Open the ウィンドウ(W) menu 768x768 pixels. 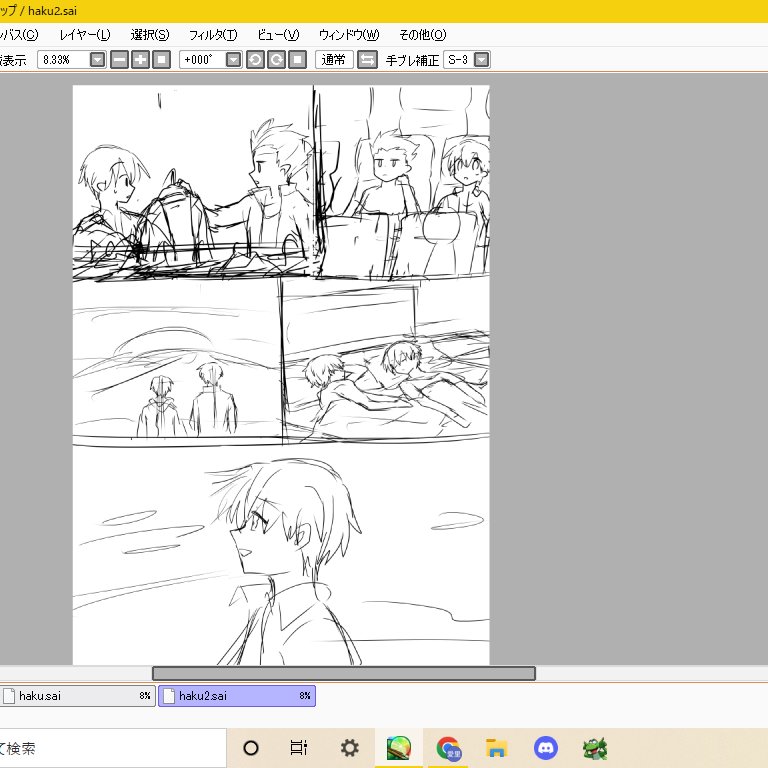(x=349, y=35)
